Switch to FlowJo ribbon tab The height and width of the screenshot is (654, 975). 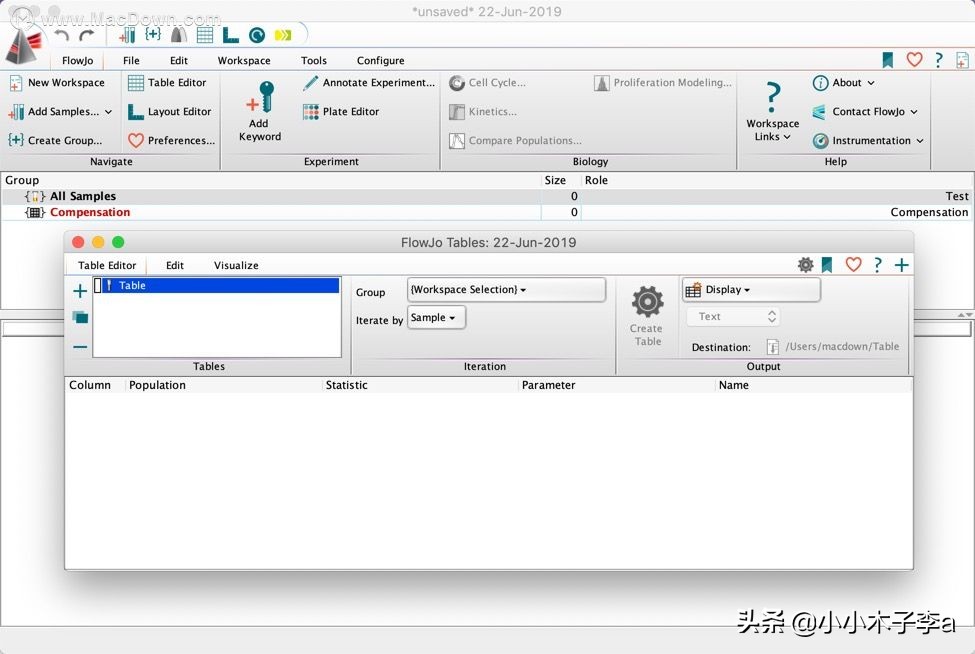[78, 60]
